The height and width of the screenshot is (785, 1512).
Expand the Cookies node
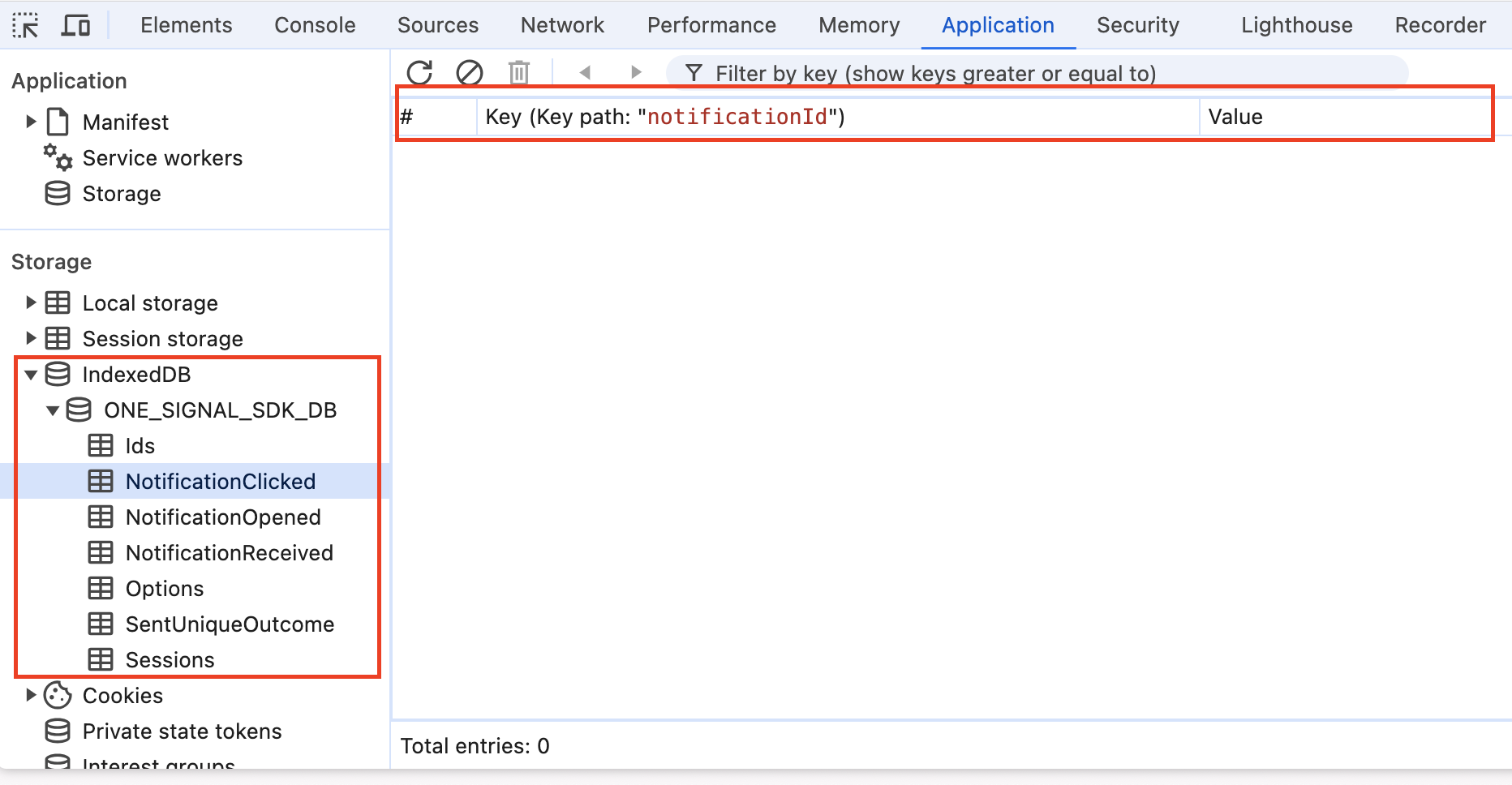pyautogui.click(x=31, y=695)
